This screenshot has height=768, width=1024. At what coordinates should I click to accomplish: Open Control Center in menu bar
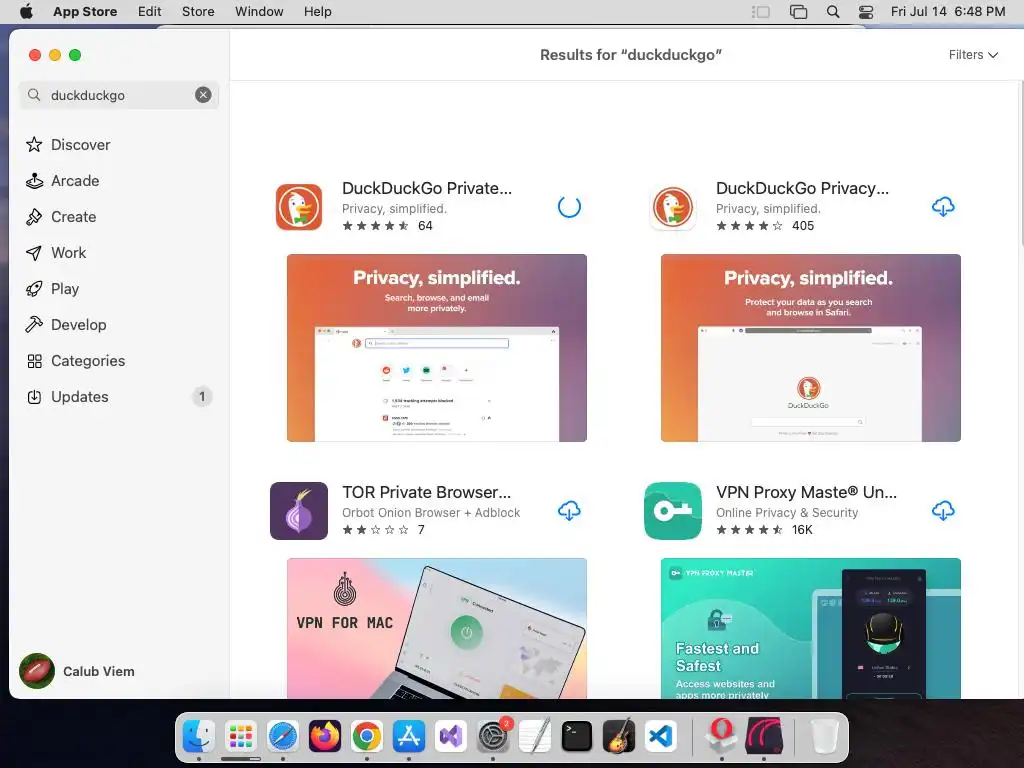866,12
